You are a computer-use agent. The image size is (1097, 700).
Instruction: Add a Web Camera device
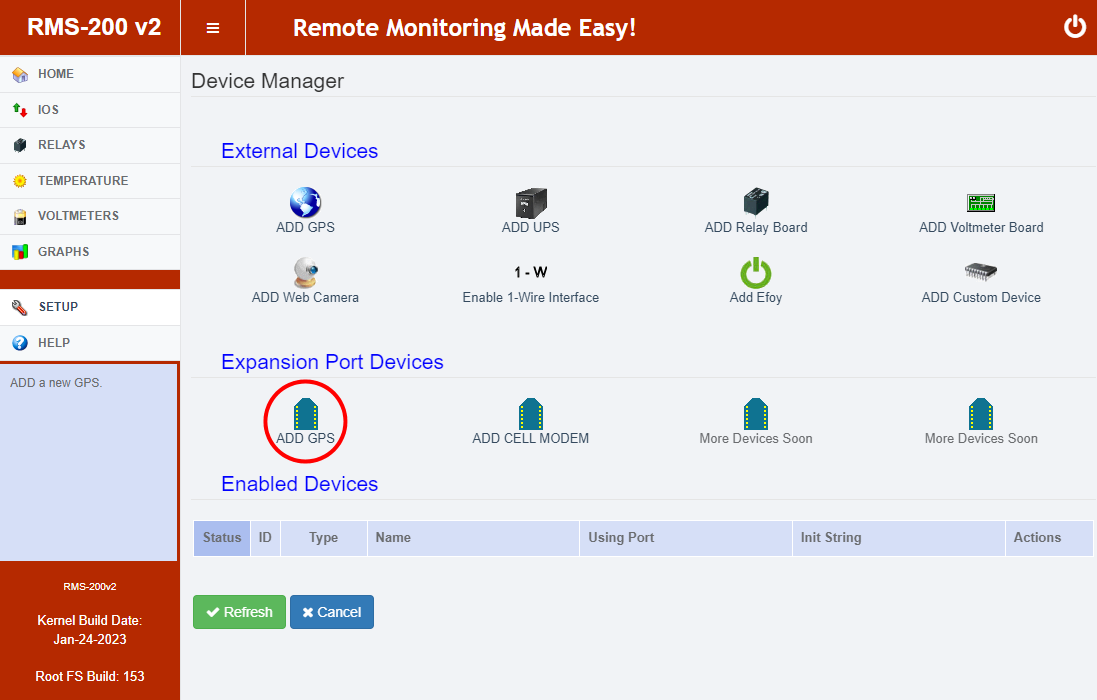click(x=305, y=273)
